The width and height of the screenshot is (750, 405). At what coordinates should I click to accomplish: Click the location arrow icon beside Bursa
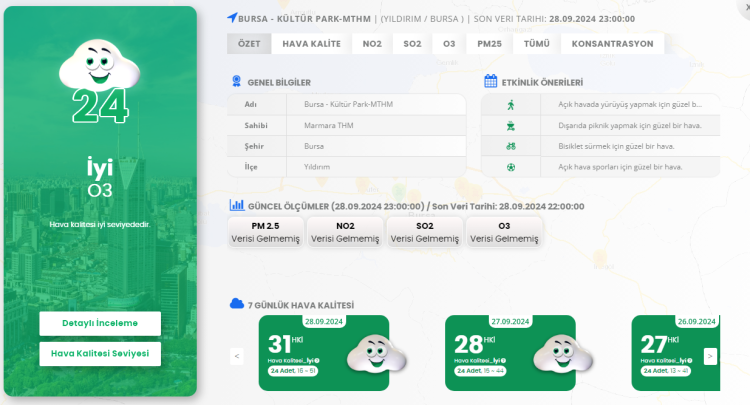[x=233, y=18]
